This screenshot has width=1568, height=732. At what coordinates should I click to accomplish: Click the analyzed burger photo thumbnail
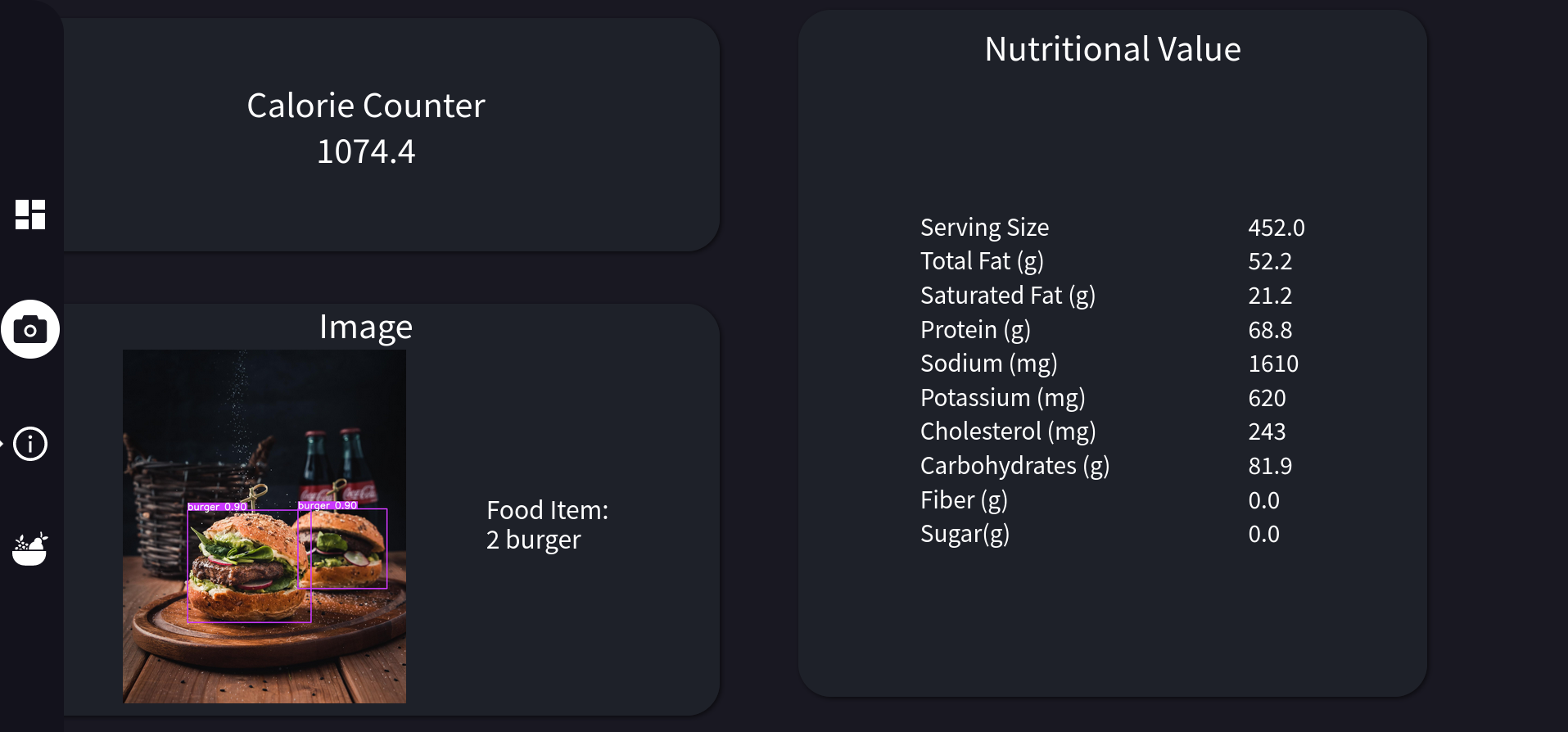click(264, 526)
